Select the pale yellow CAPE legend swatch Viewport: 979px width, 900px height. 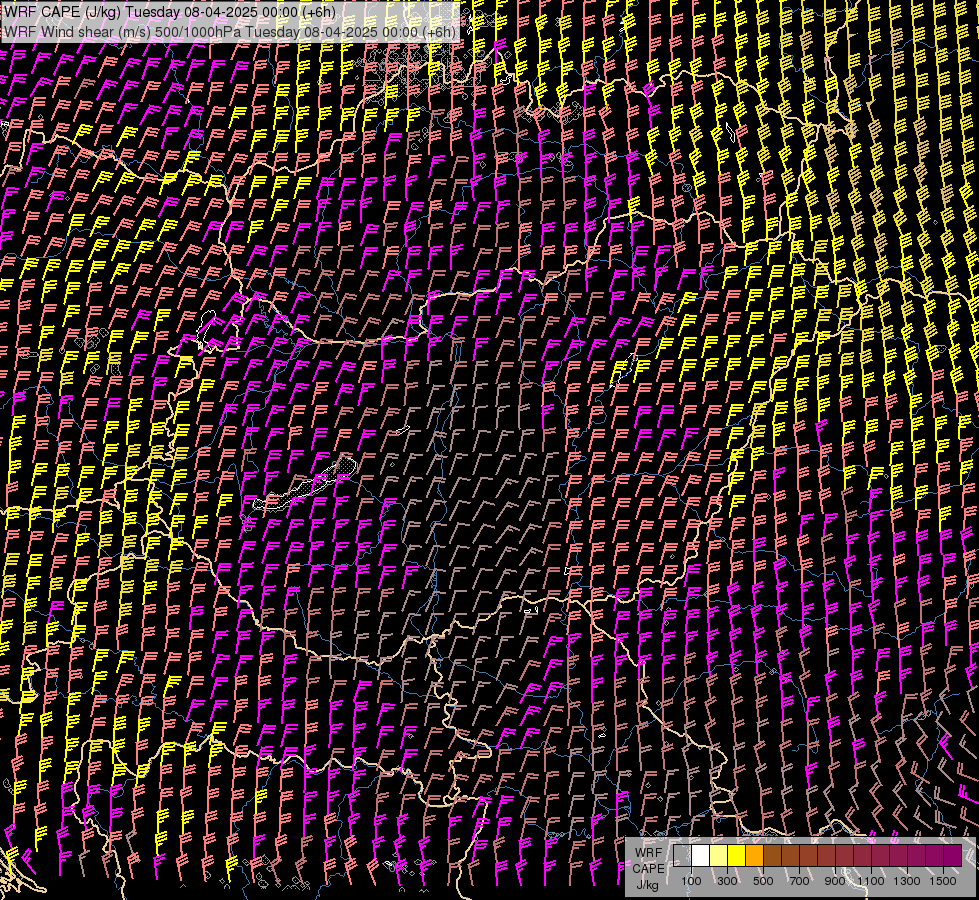pos(719,855)
